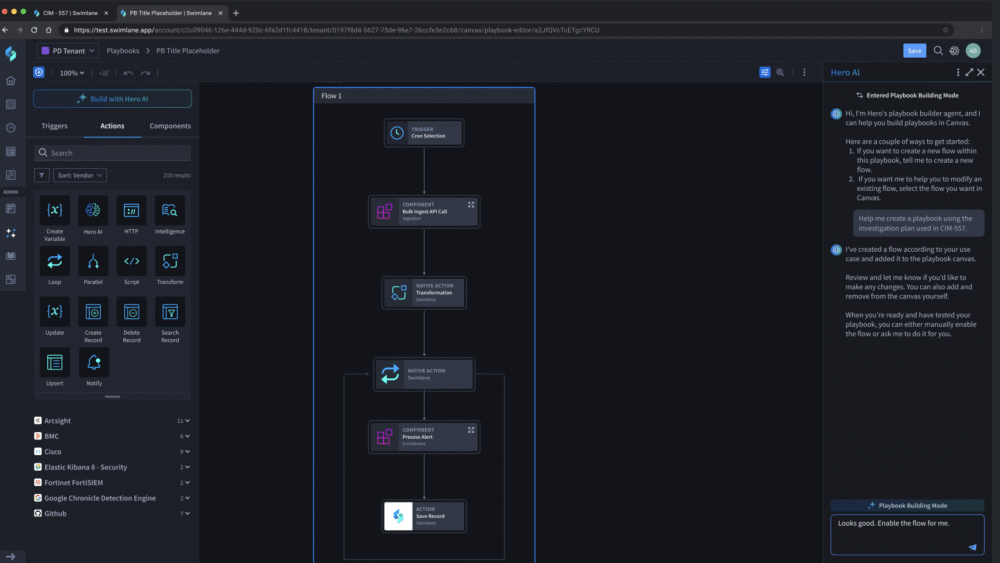This screenshot has height=563, width=1000.
Task: Open the PD Tenant dropdown
Action: click(68, 50)
